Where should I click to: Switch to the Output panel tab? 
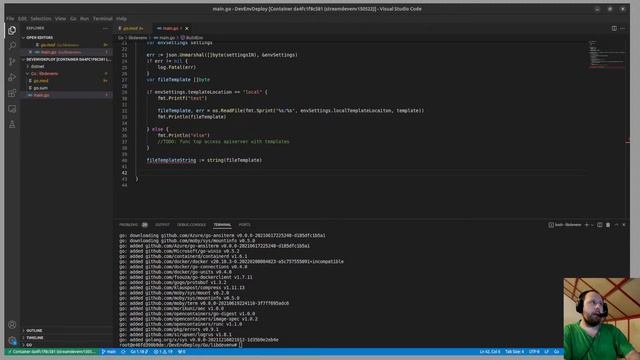point(162,225)
